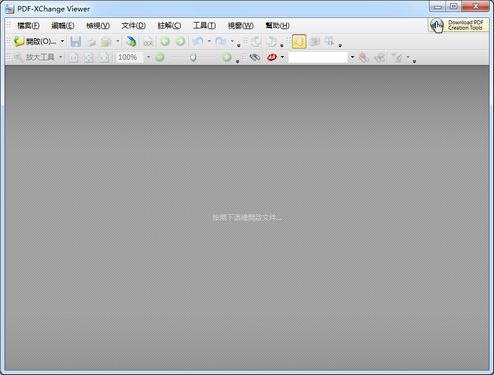
Task: Select the highlighted yellow hand tool
Action: coord(299,42)
